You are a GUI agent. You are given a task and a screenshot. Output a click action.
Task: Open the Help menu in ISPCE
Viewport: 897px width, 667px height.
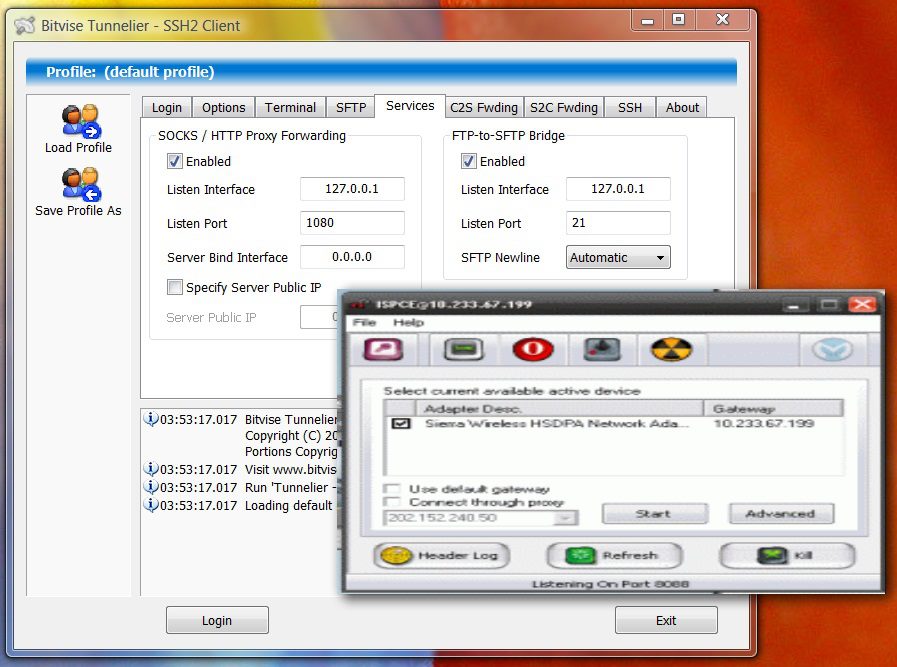point(408,323)
